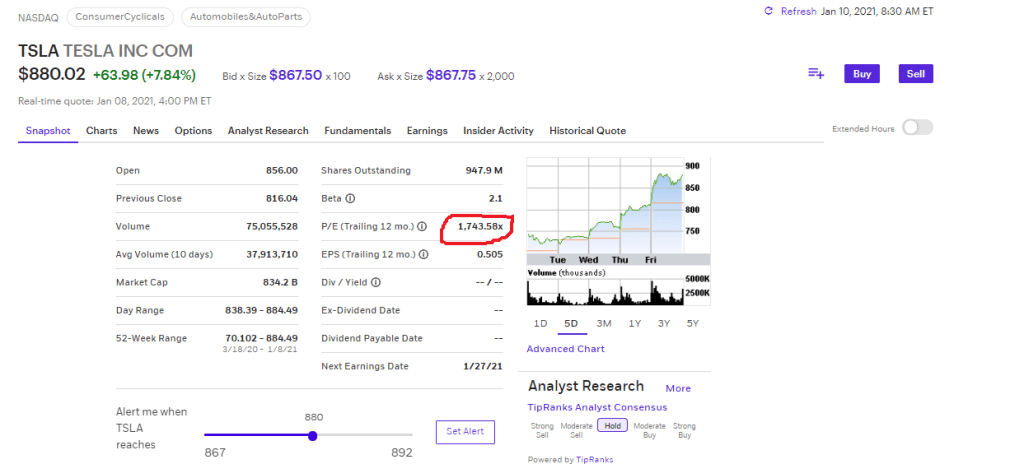The width and height of the screenshot is (1024, 464).
Task: Click the add-to-watchlist icon beside Buy
Action: (816, 73)
